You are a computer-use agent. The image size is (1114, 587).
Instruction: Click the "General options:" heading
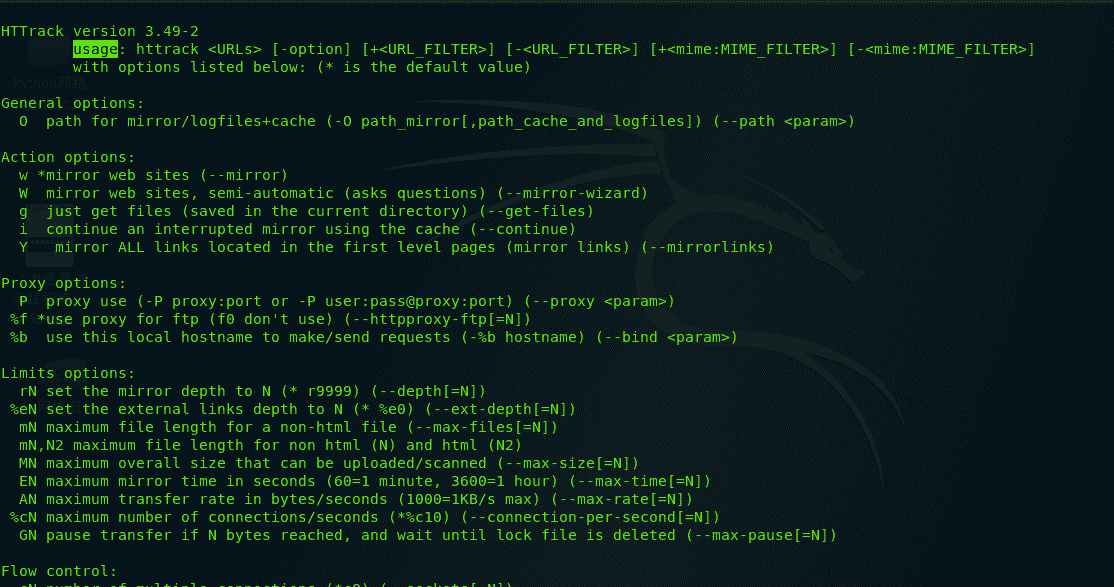pyautogui.click(x=72, y=103)
